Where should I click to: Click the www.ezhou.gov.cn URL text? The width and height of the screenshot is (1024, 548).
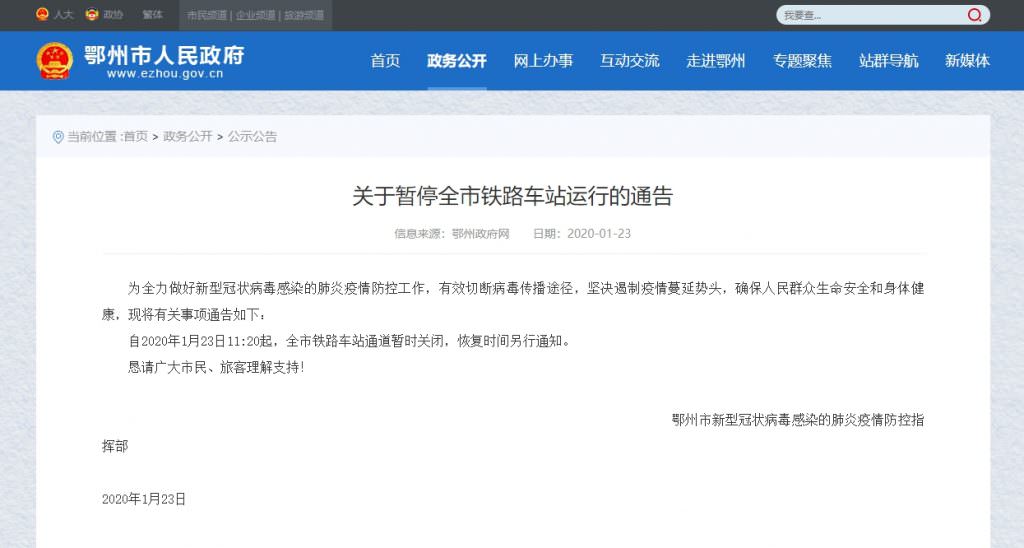tap(165, 74)
